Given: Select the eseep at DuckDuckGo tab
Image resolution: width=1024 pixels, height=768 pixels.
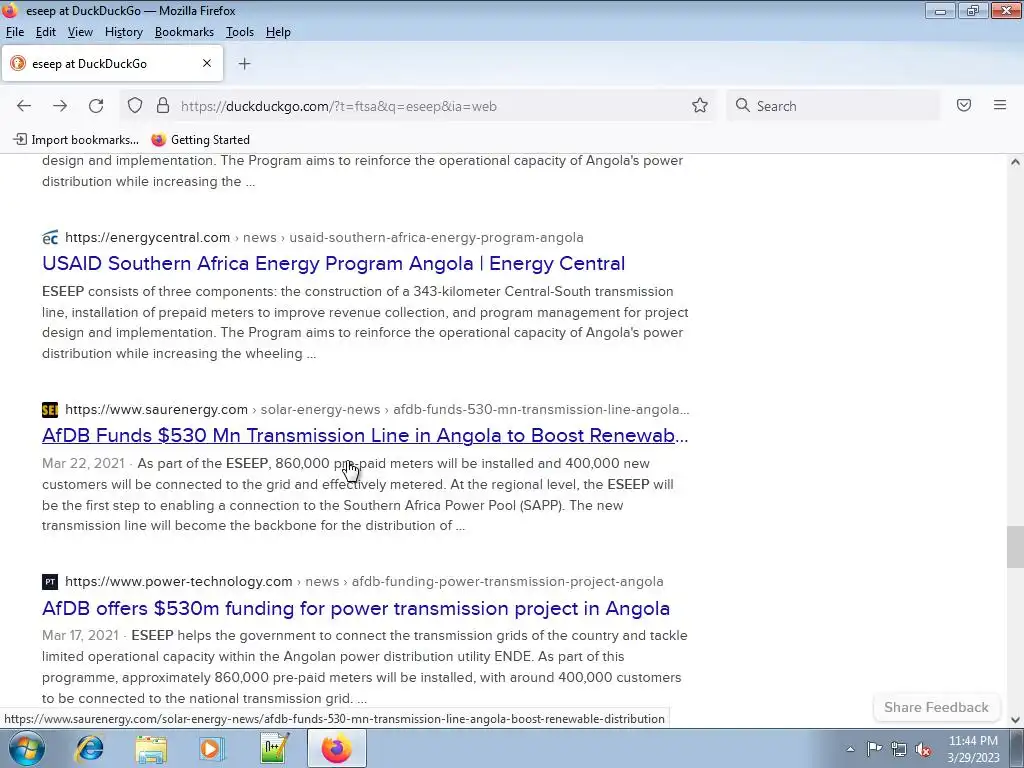Looking at the screenshot, I should (x=112, y=63).
